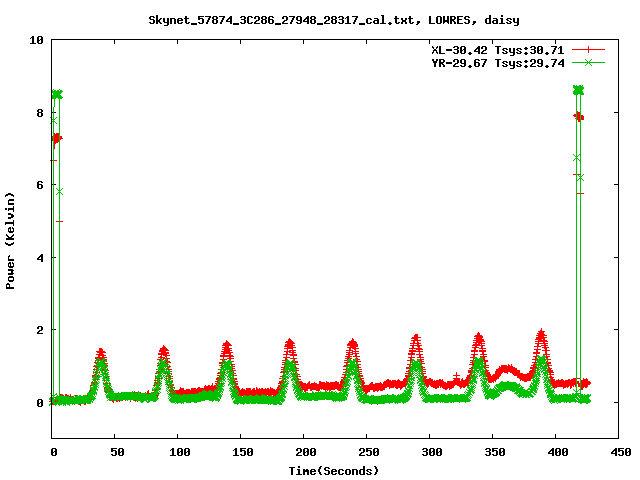Click the x-axis tick label 50
This screenshot has height=480, width=640.
(117, 452)
